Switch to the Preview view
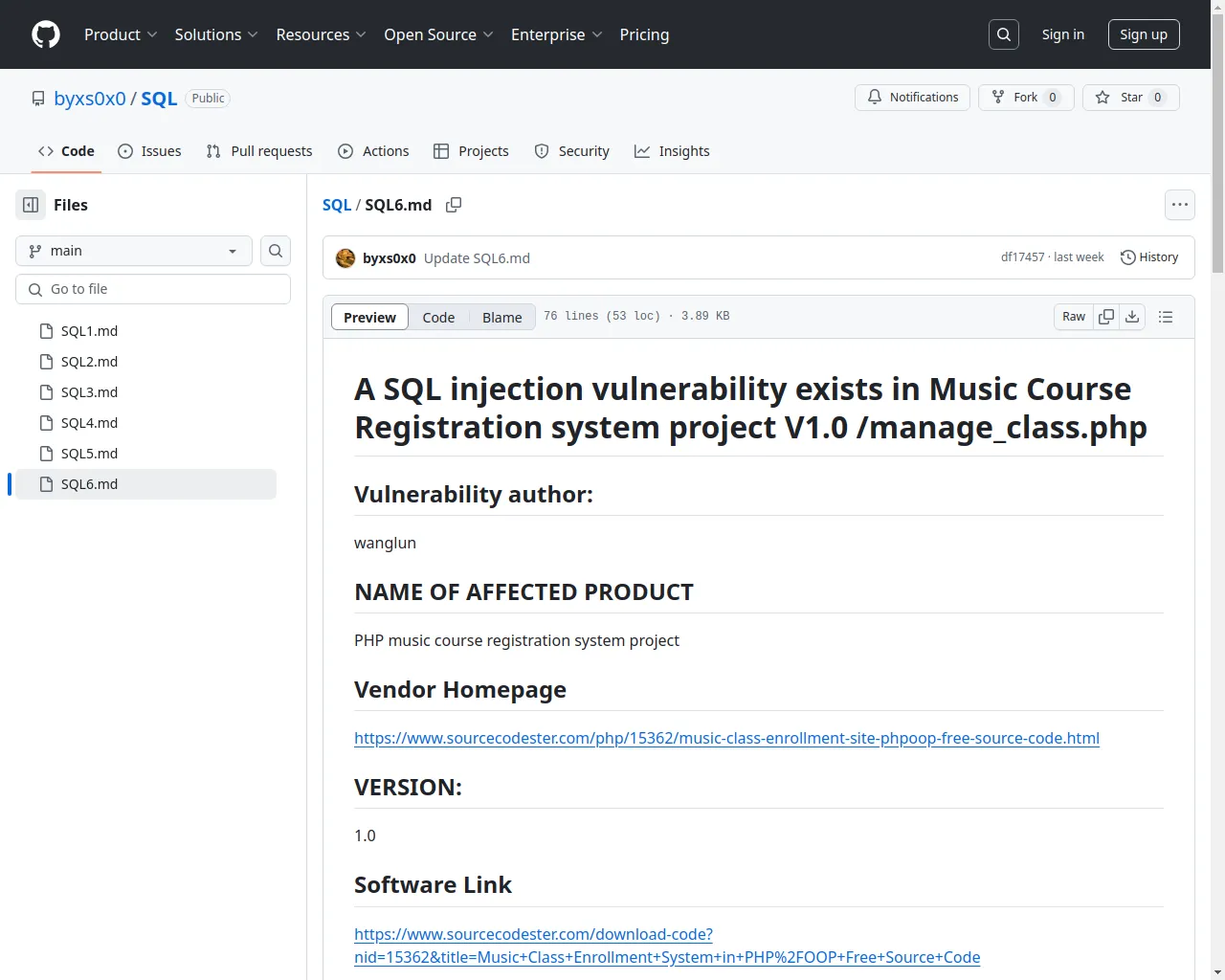The height and width of the screenshot is (980, 1225). tap(369, 318)
